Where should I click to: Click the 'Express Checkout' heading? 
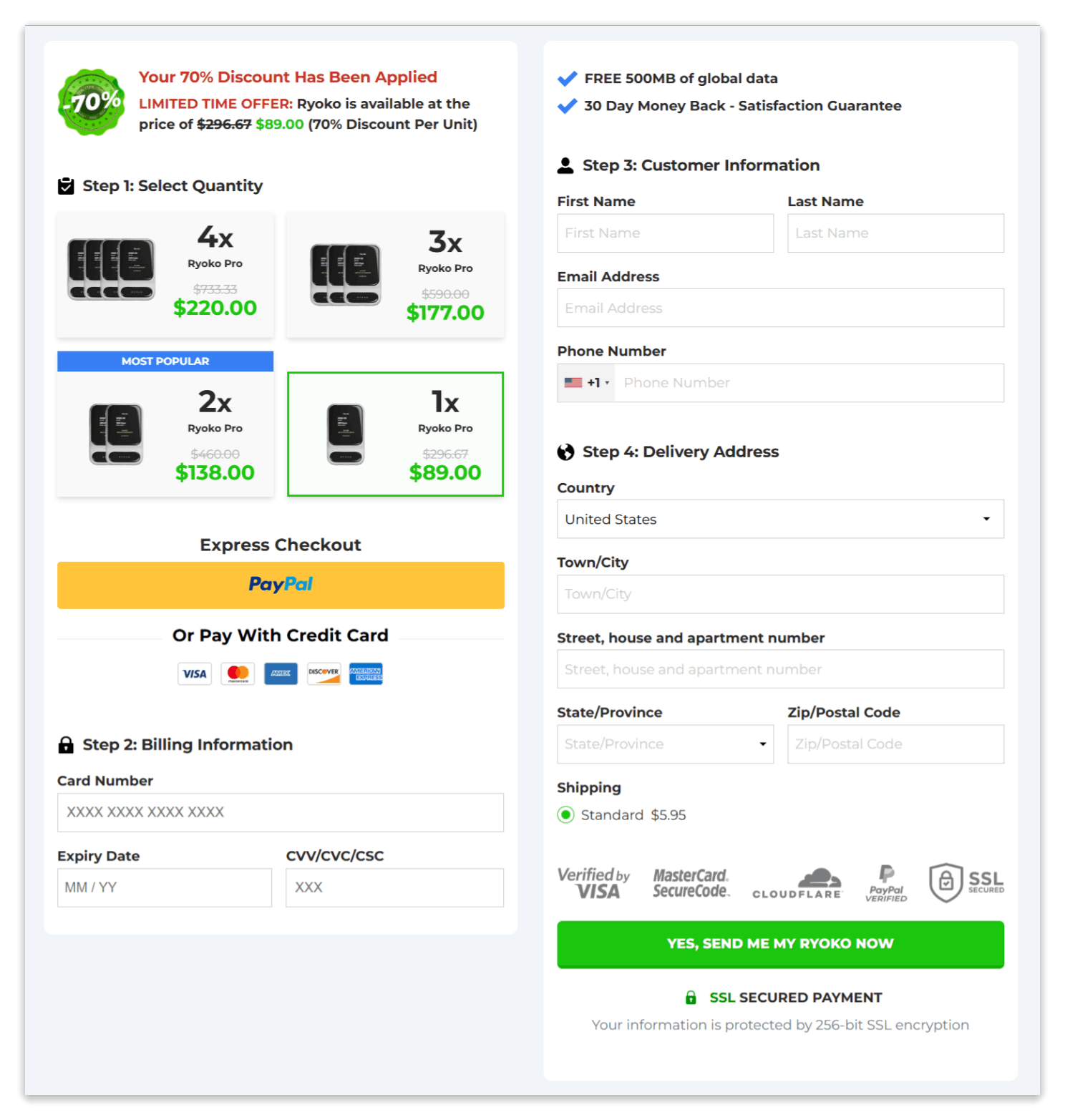pos(281,545)
